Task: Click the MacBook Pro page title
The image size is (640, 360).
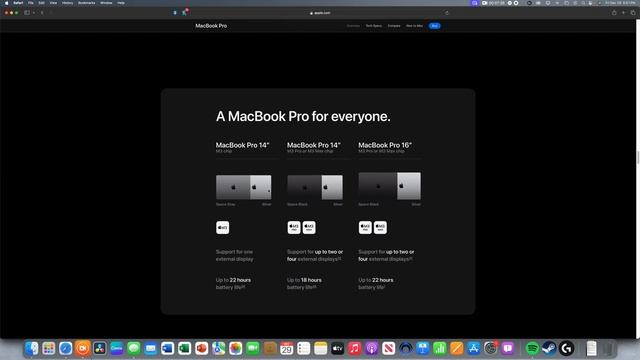Action: (x=211, y=26)
